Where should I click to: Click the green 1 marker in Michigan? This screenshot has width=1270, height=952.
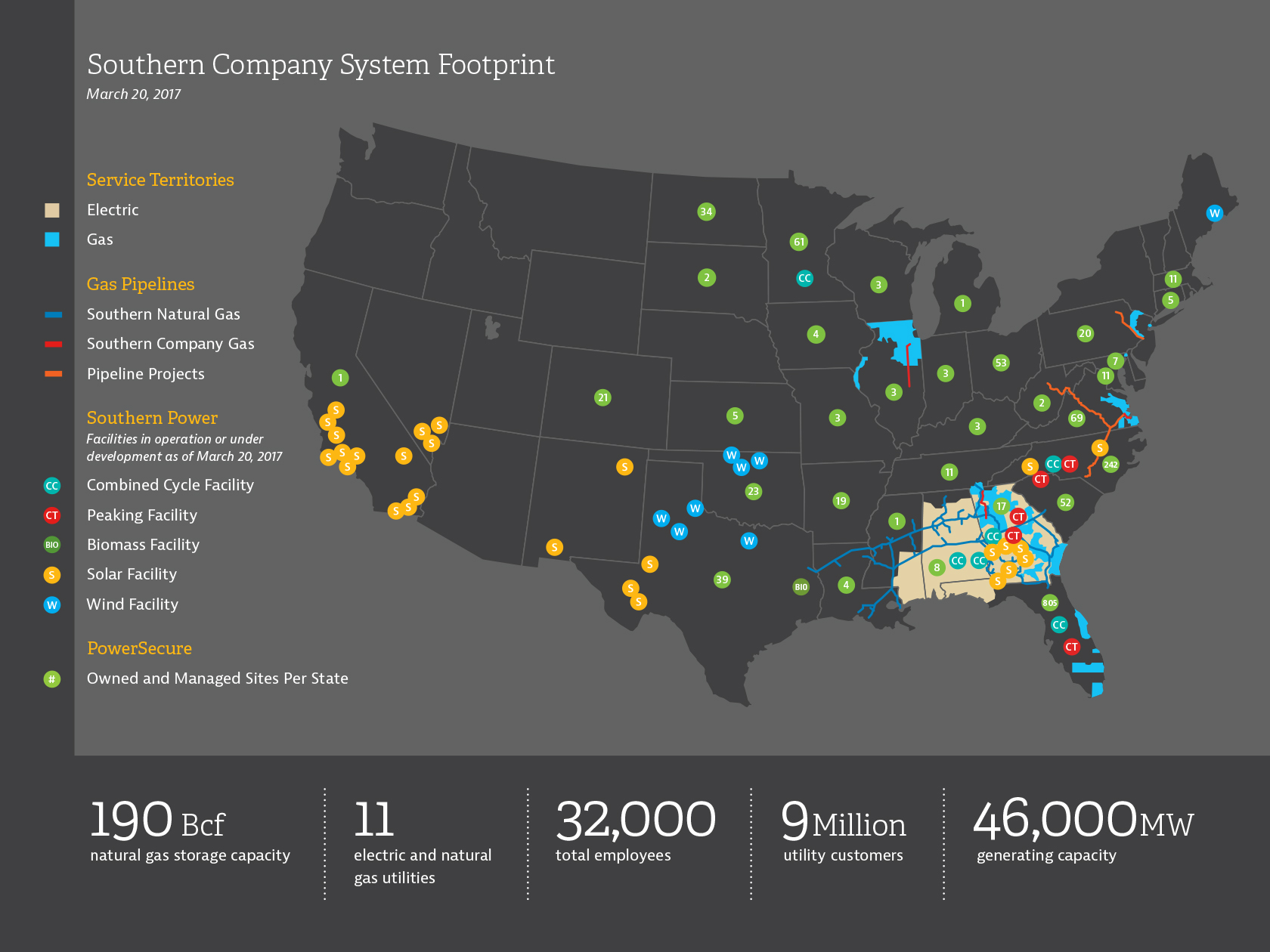click(x=962, y=304)
